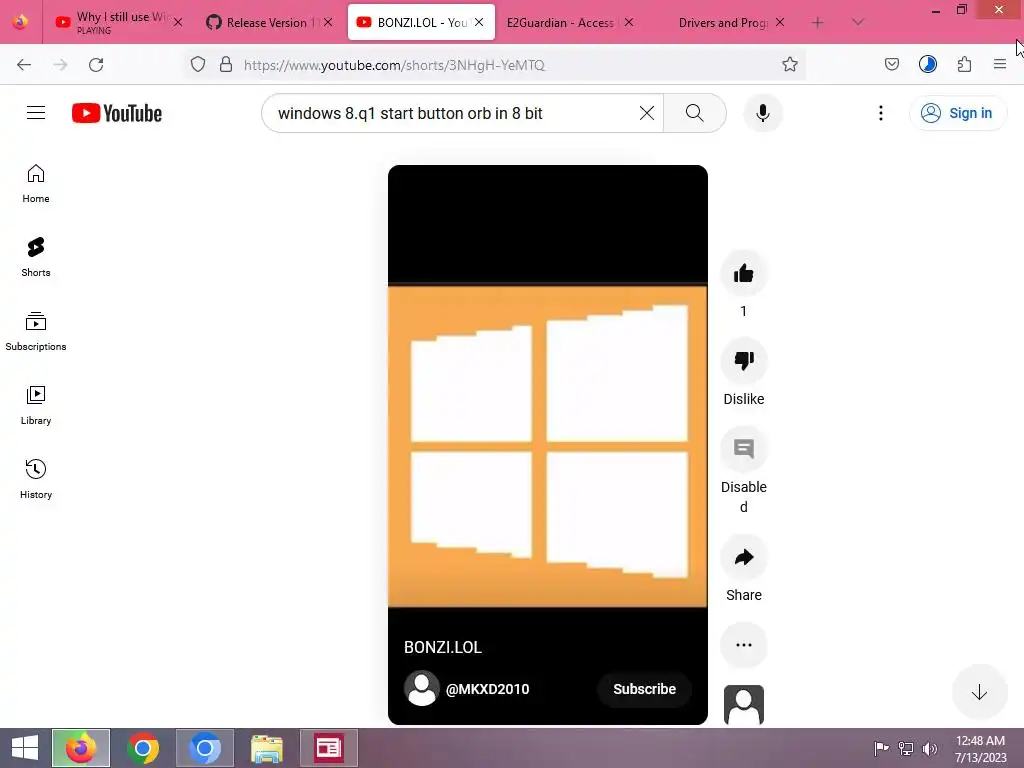
Task: Open tracking protection shield info
Action: pos(198,65)
